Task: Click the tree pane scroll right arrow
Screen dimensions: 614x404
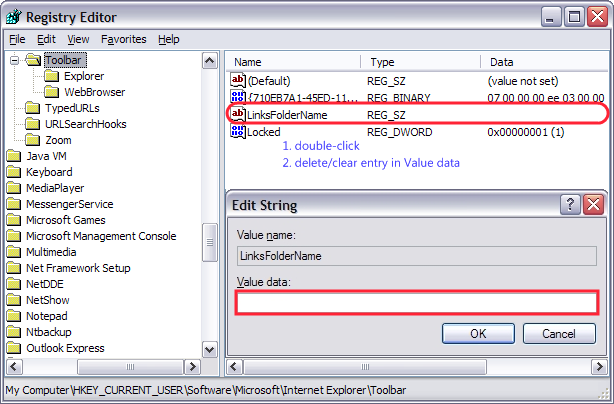Action: (x=192, y=367)
